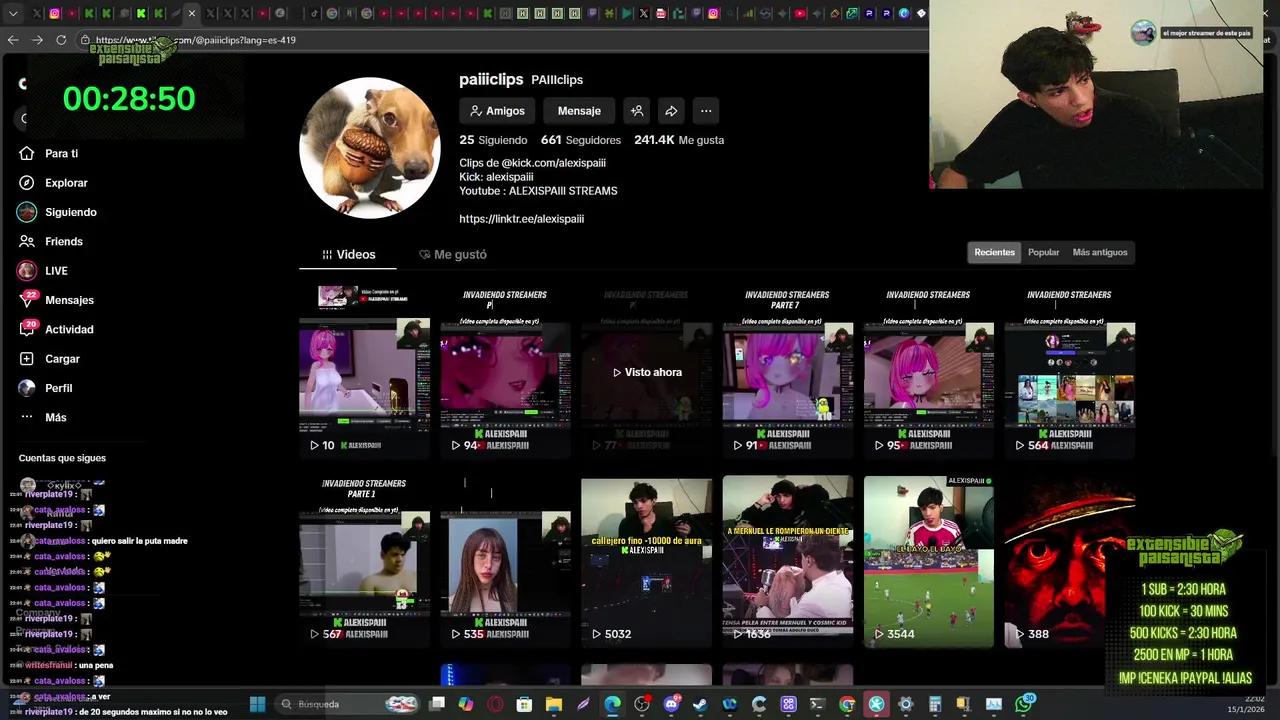Image resolution: width=1280 pixels, height=720 pixels.
Task: Click the Amigos button on profile
Action: (496, 111)
